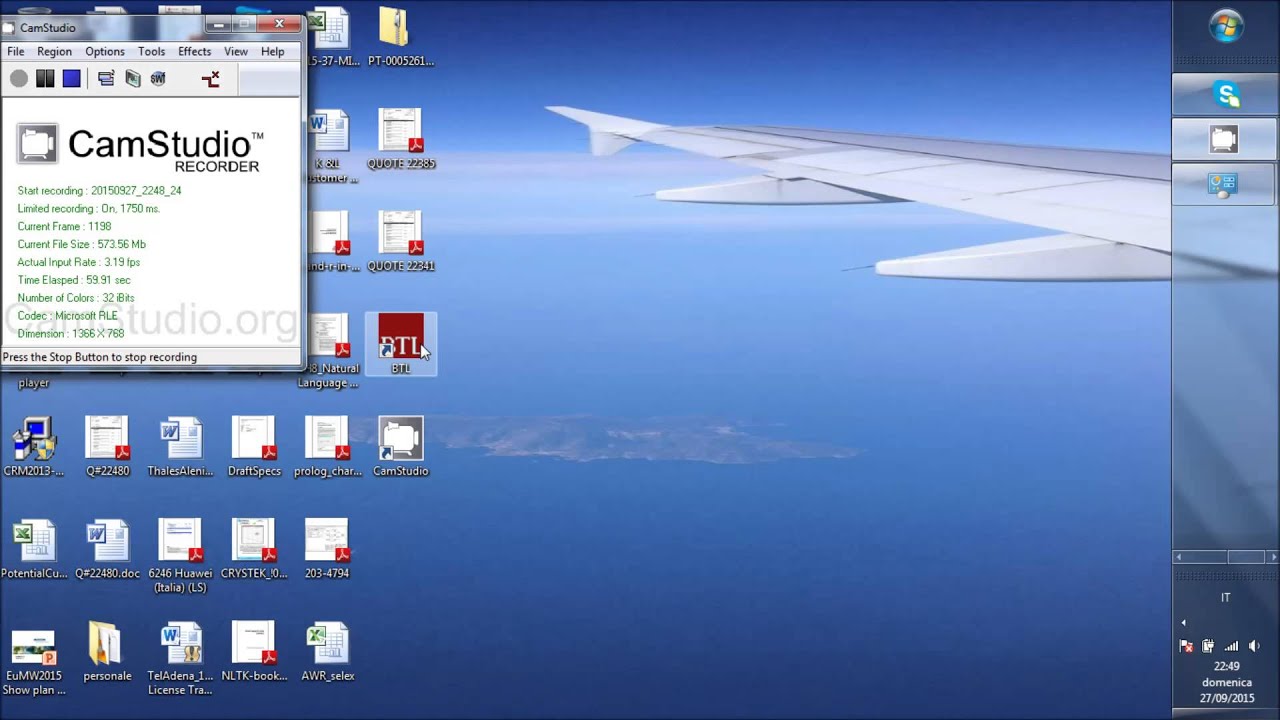This screenshot has width=1280, height=720.
Task: Open the network signal tray icon
Action: pos(1231,646)
